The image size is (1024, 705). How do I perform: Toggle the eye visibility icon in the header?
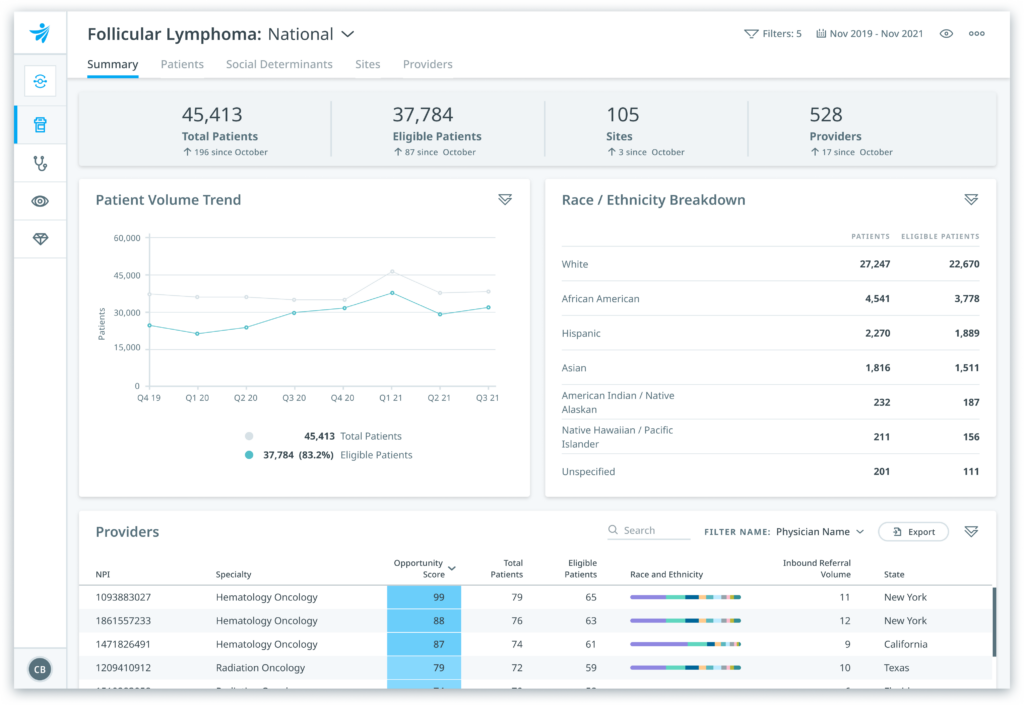pyautogui.click(x=946, y=33)
